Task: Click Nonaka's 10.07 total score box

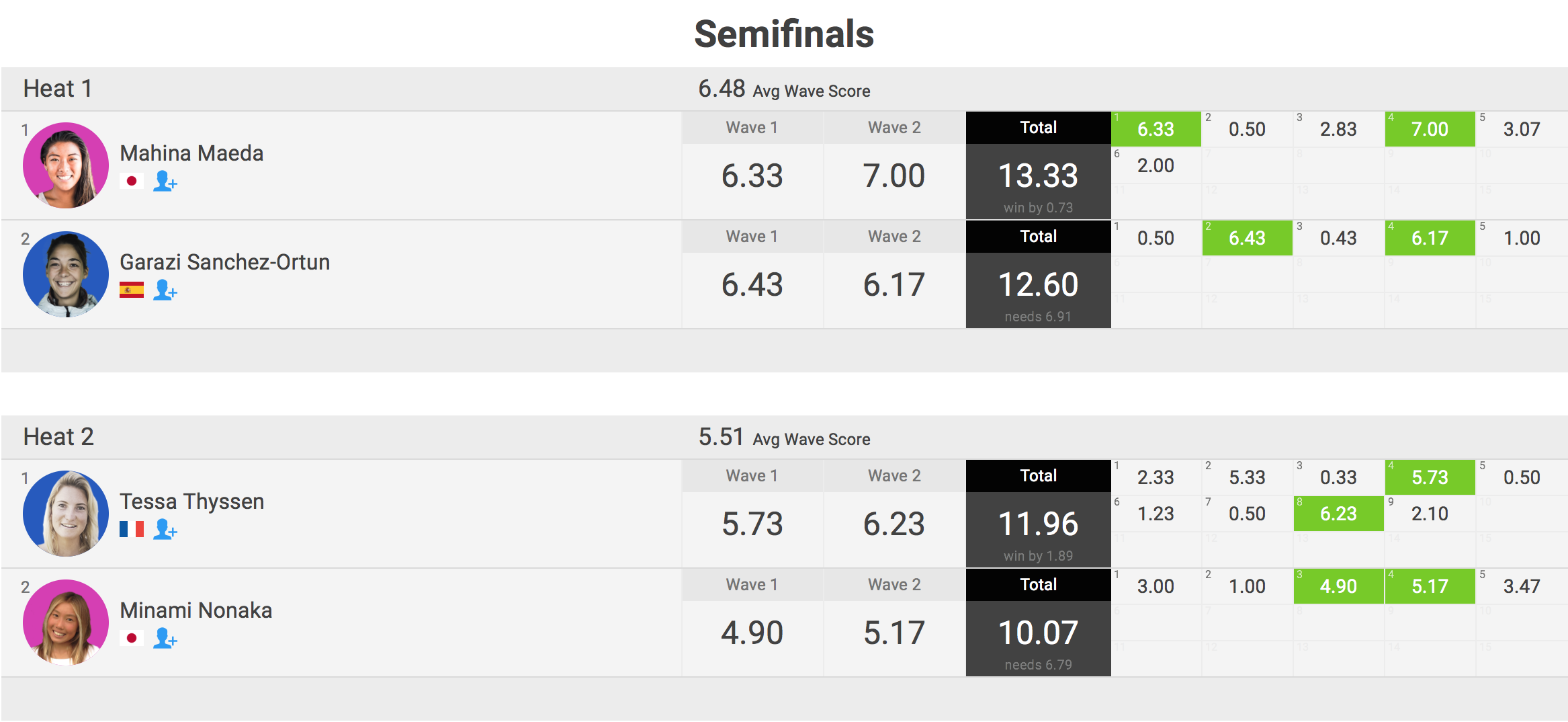Action: click(1038, 633)
